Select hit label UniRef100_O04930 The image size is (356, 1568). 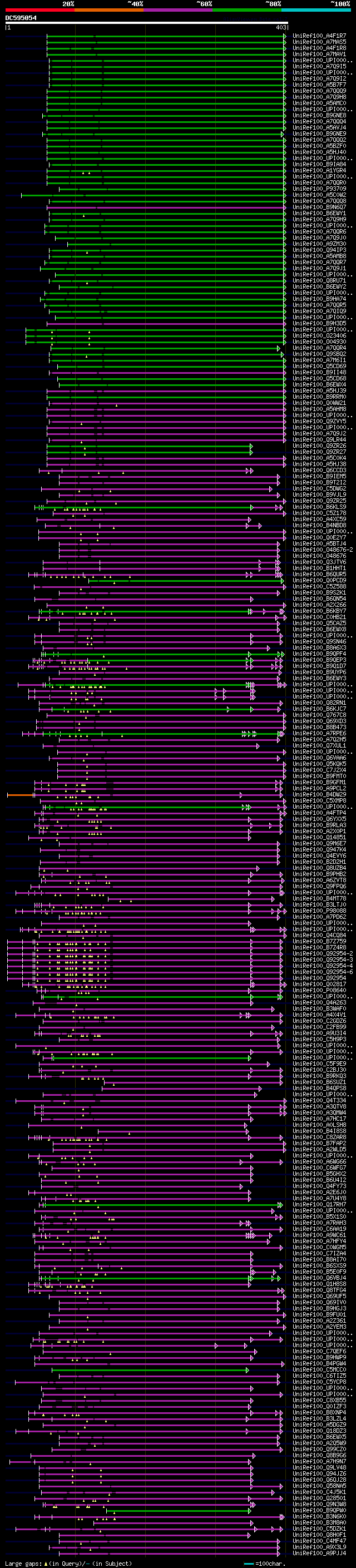[x=319, y=342]
